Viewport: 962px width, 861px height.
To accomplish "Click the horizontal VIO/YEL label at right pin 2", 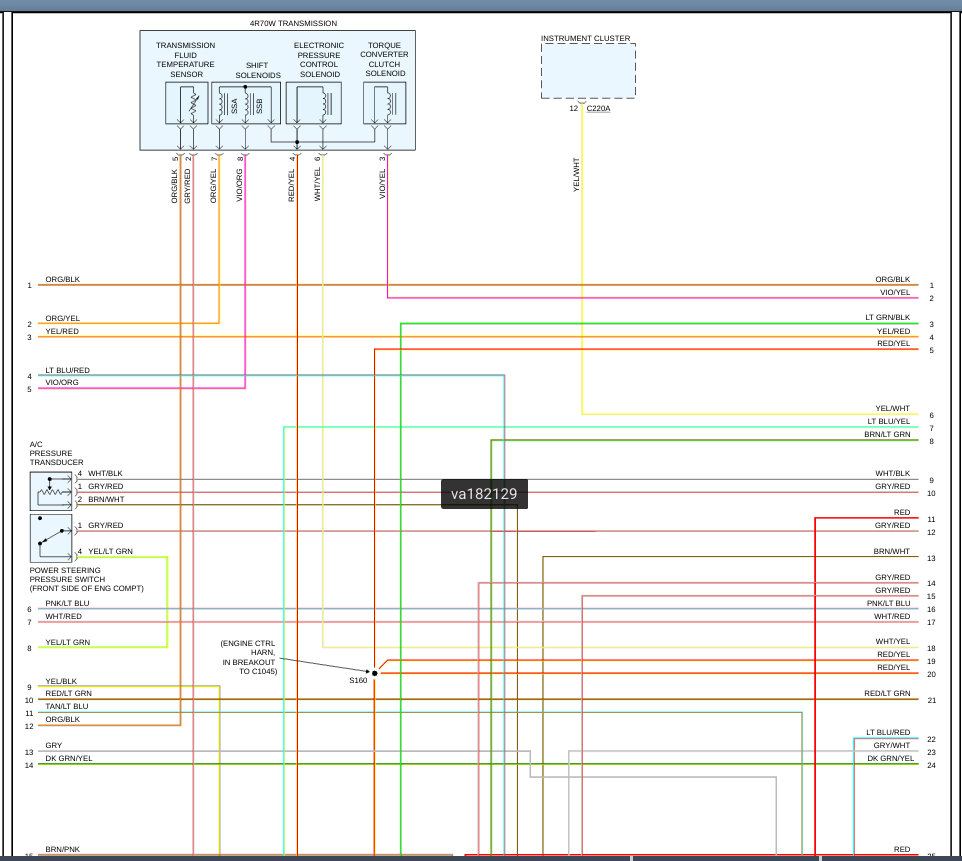I will (895, 292).
